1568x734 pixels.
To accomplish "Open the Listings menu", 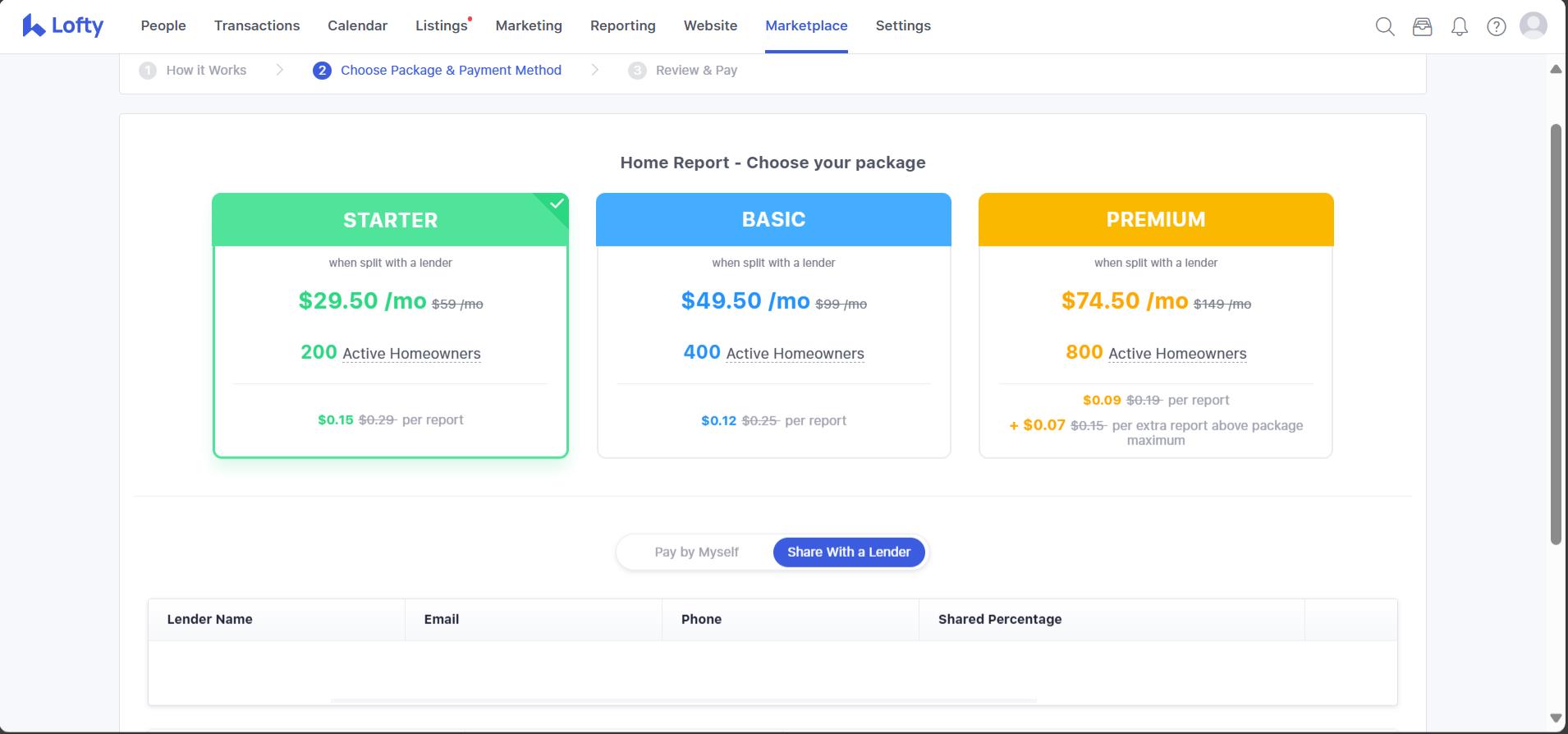I will point(442,25).
